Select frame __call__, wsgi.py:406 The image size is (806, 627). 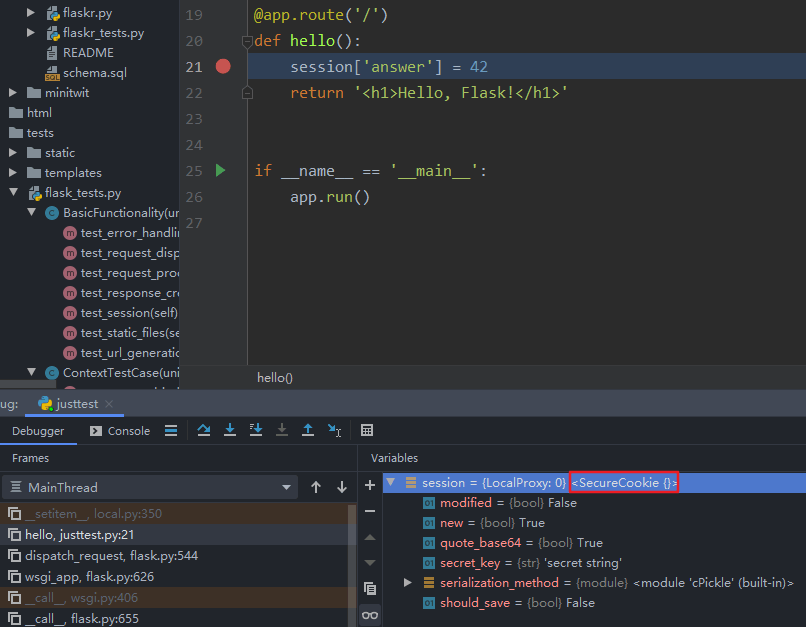pyautogui.click(x=175, y=598)
